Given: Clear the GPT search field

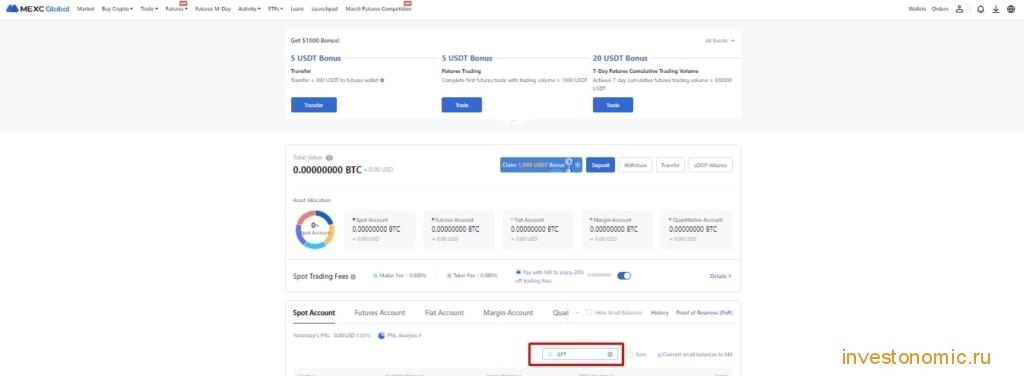Looking at the screenshot, I should tap(610, 354).
